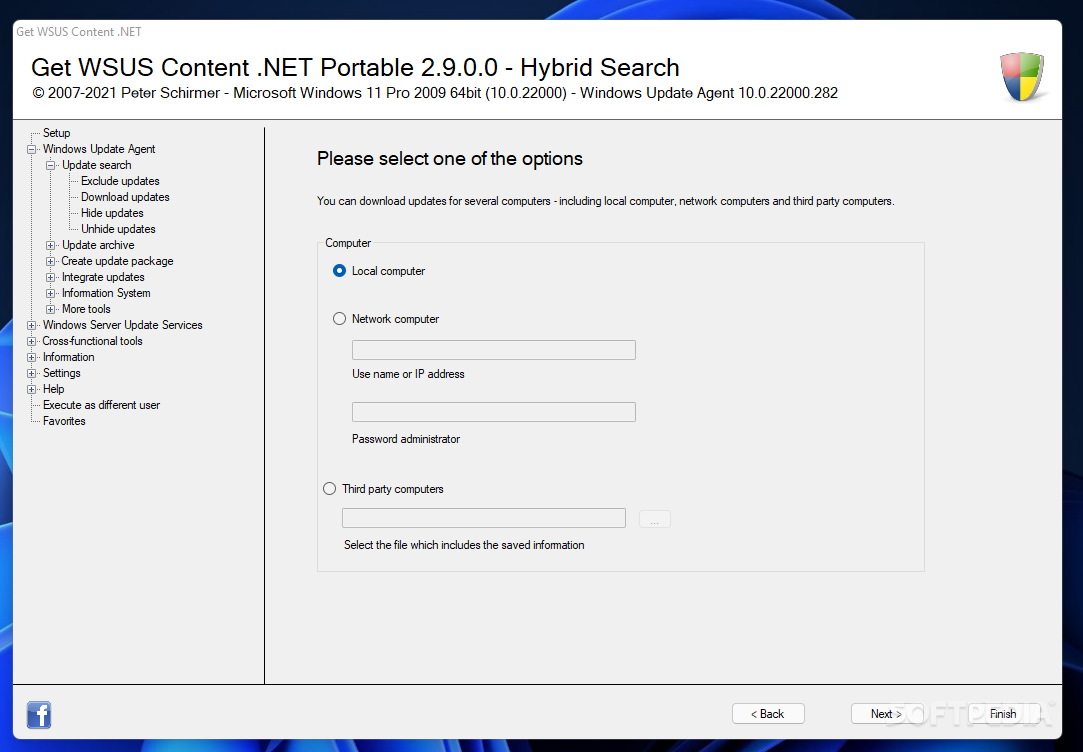Click the Finish button
This screenshot has height=752, width=1083.
pos(1003,713)
